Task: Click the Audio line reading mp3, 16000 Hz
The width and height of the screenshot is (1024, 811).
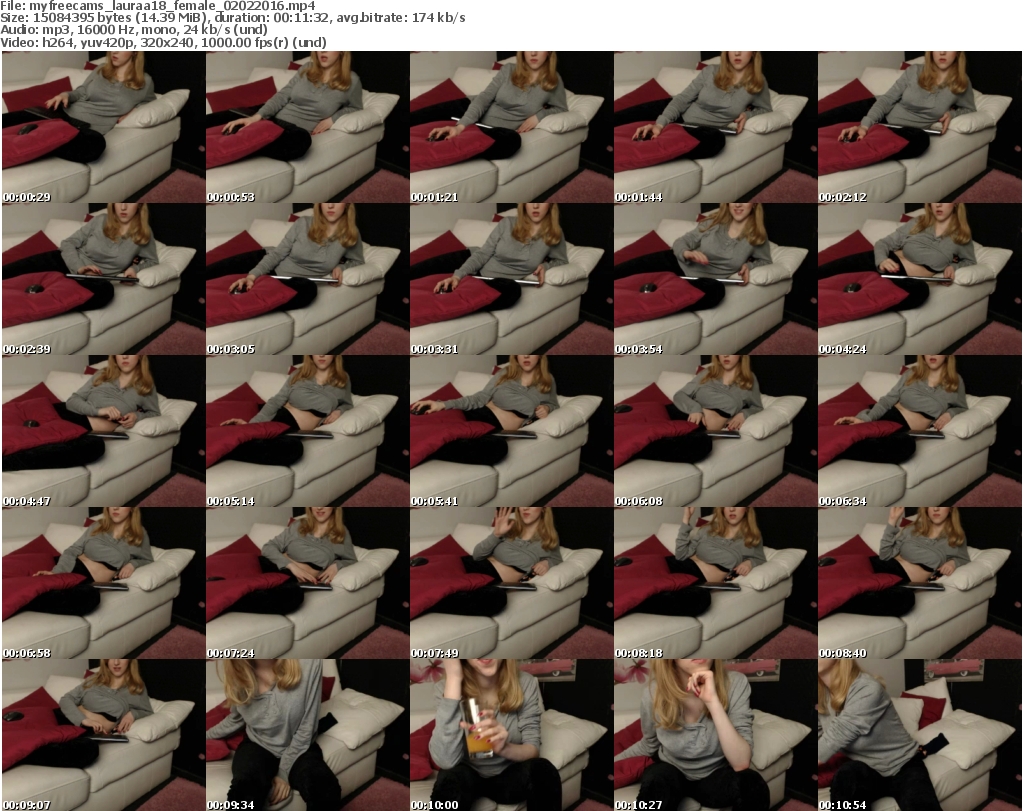Action: pyautogui.click(x=134, y=30)
